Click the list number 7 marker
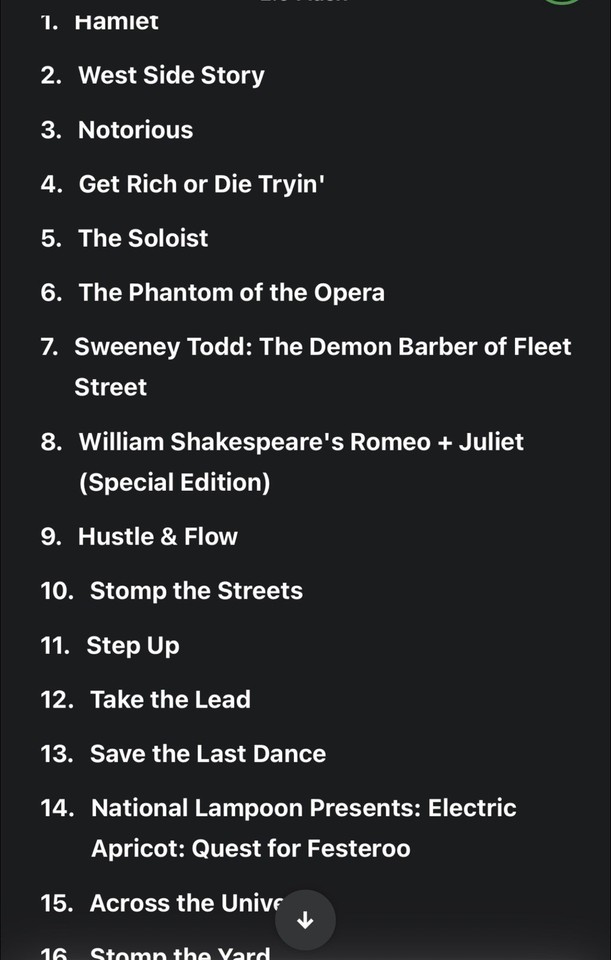This screenshot has height=960, width=611. pyautogui.click(x=49, y=347)
